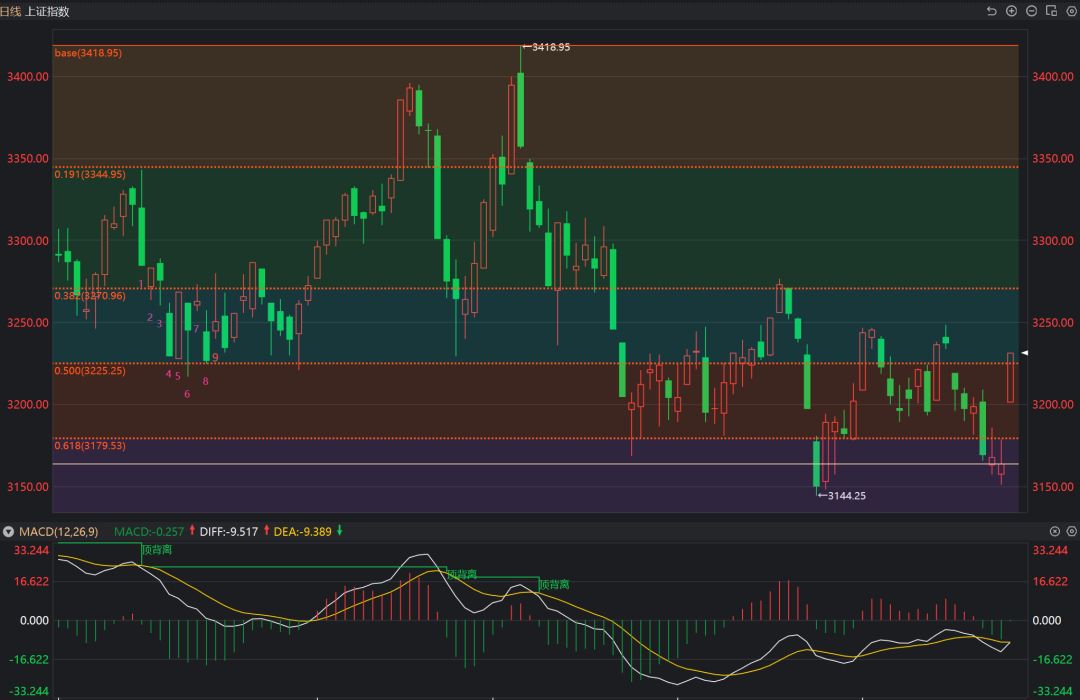Click the 0.500(3225.25) Fibonacci level label
The height and width of the screenshot is (700, 1080).
[x=90, y=371]
